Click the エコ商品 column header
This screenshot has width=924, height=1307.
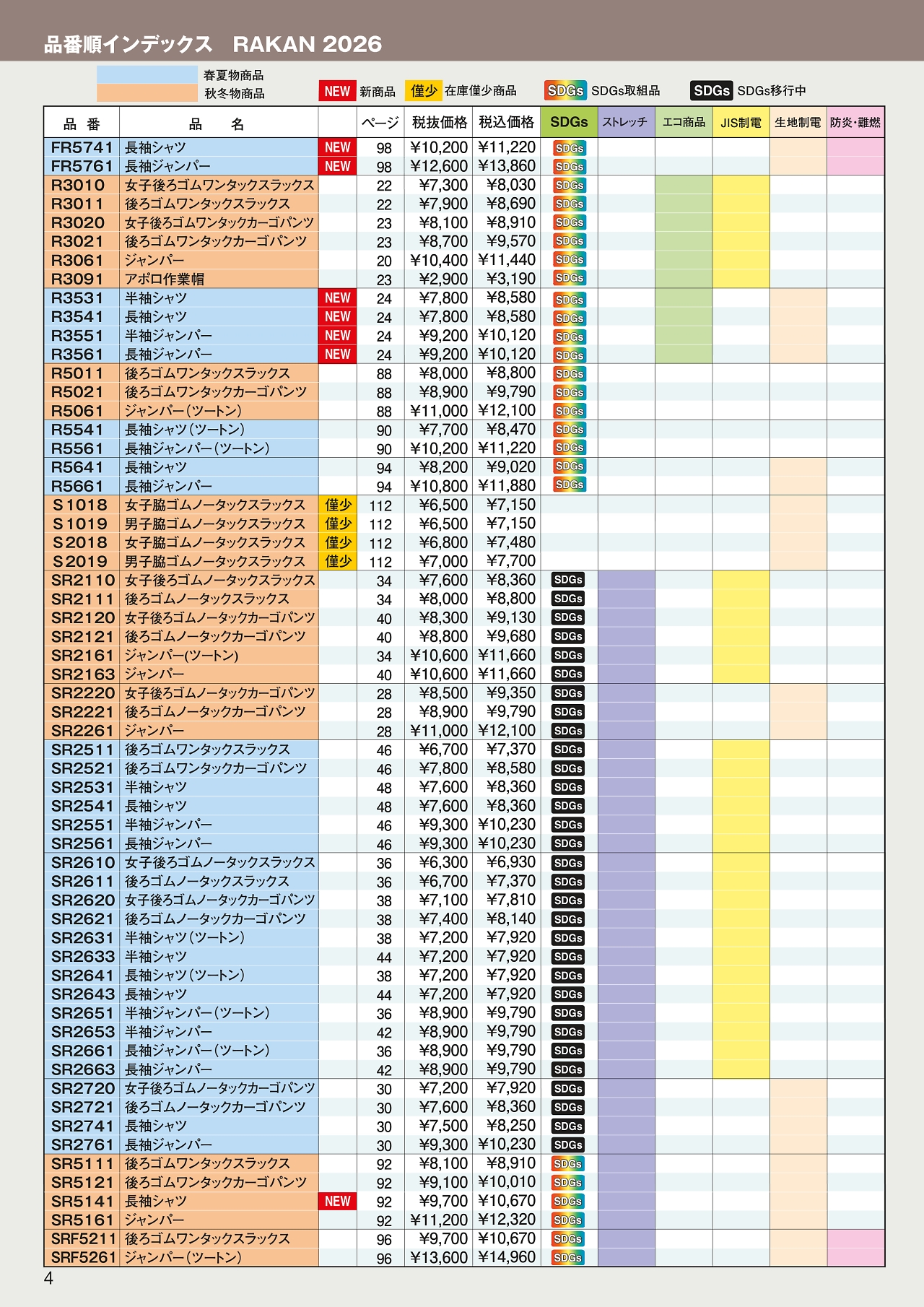(684, 122)
